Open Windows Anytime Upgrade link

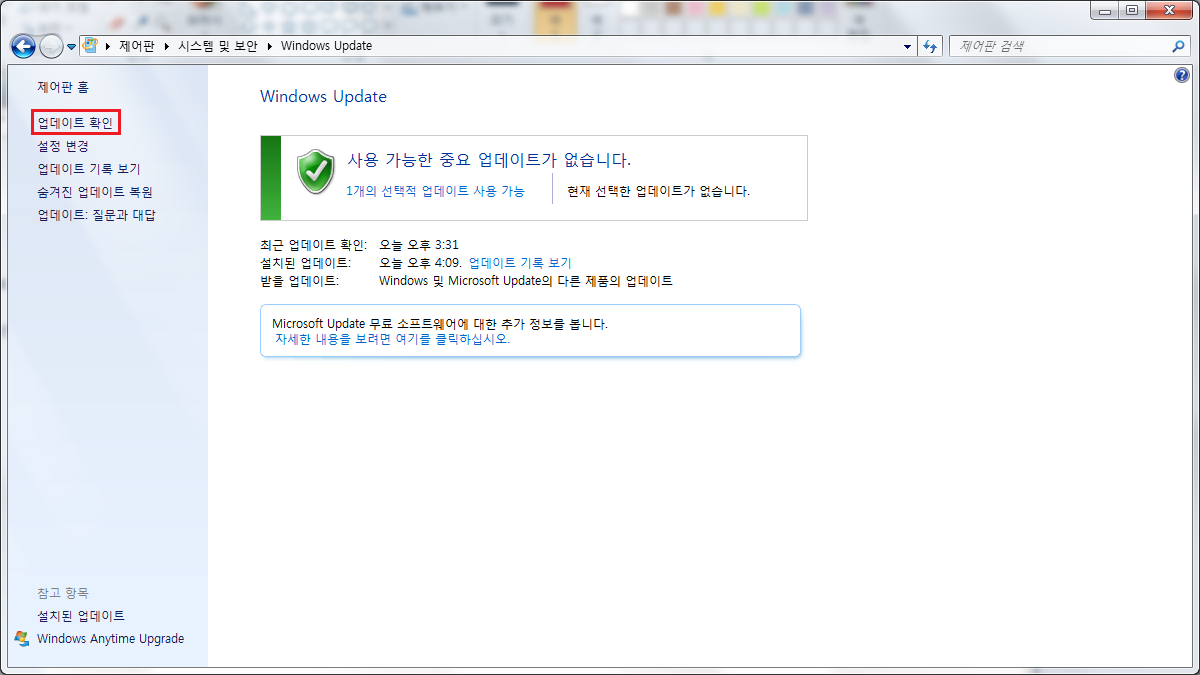[x=111, y=639]
